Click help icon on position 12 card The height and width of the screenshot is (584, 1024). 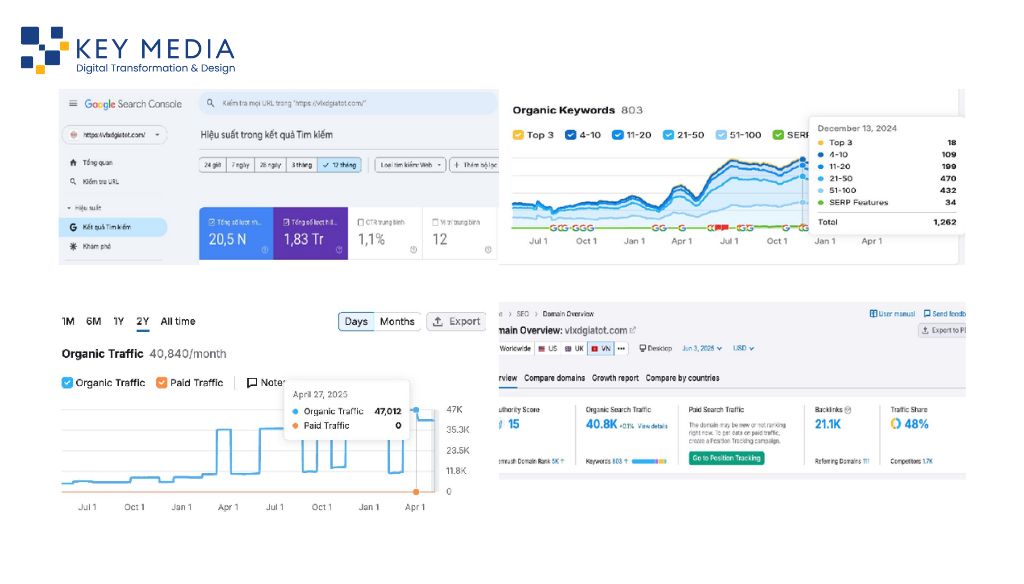point(488,250)
